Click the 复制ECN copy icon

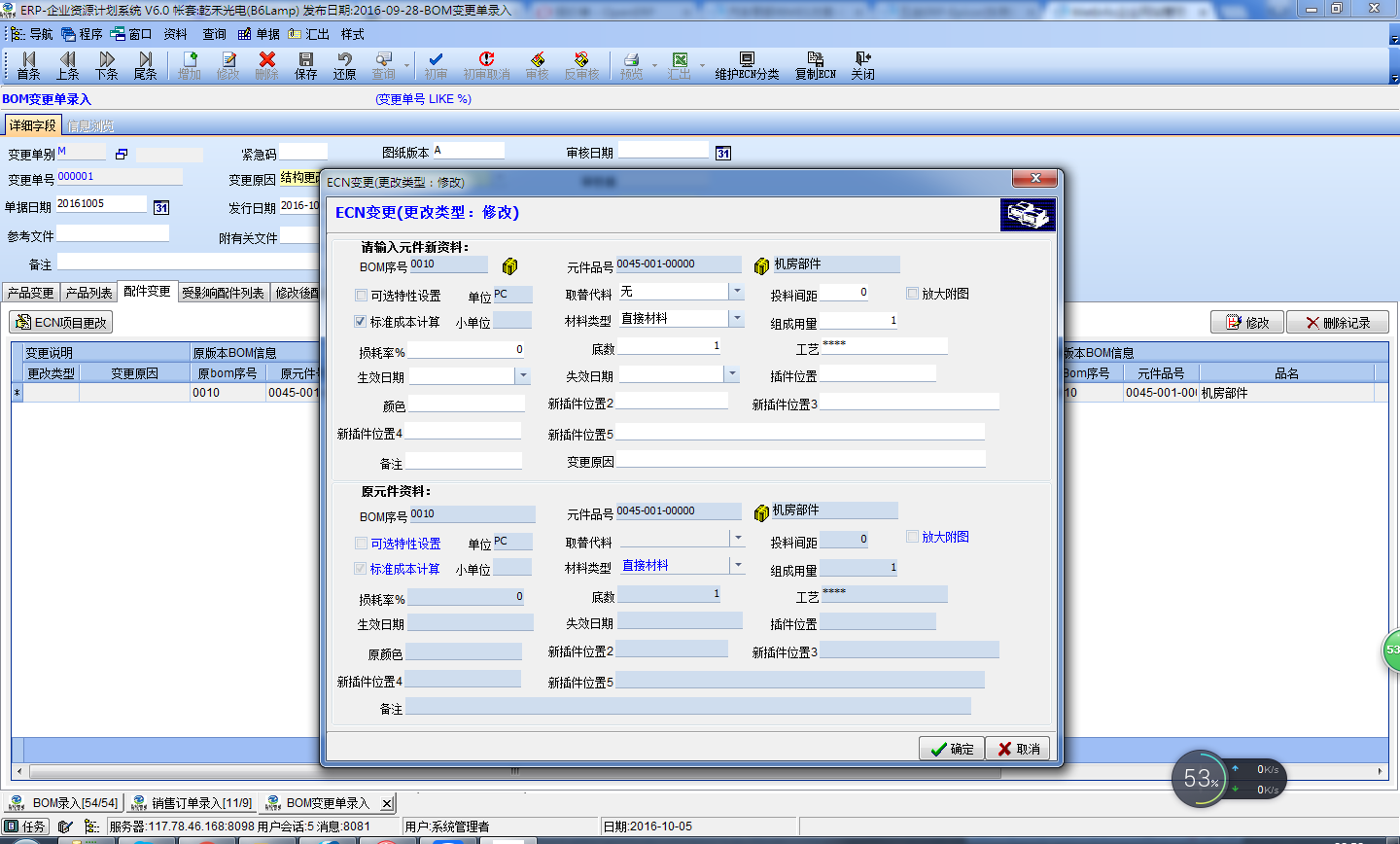[815, 66]
